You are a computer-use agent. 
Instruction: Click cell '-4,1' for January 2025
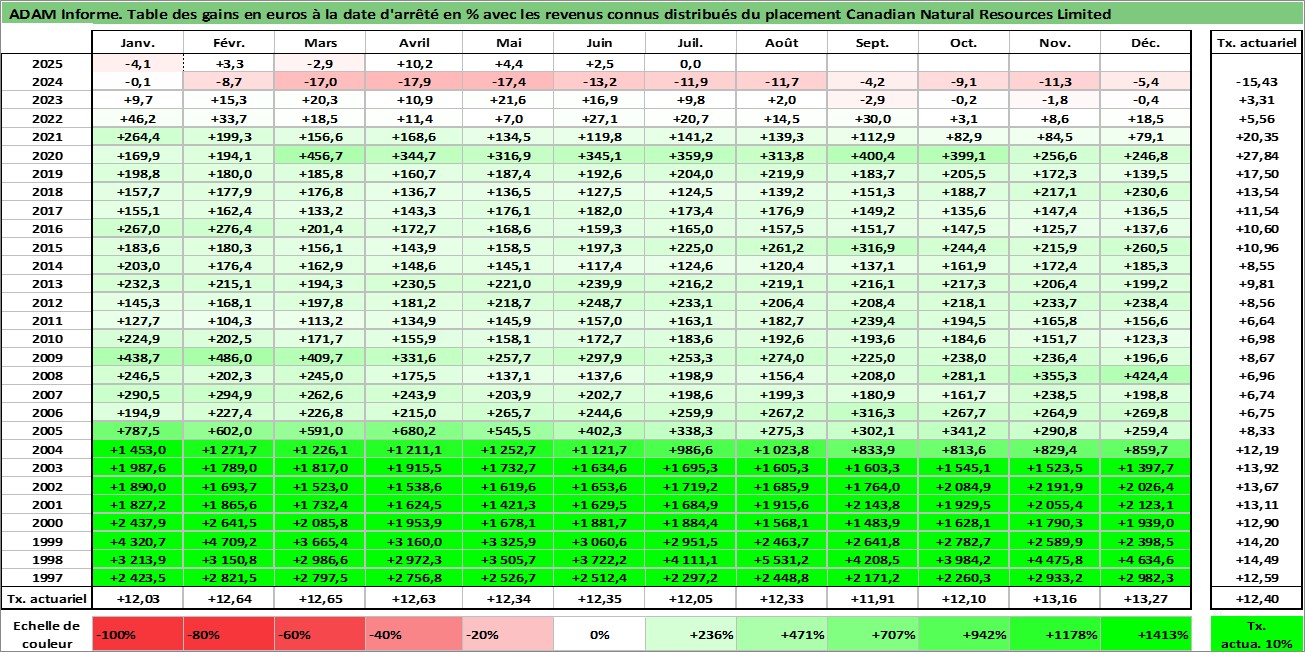click(137, 63)
